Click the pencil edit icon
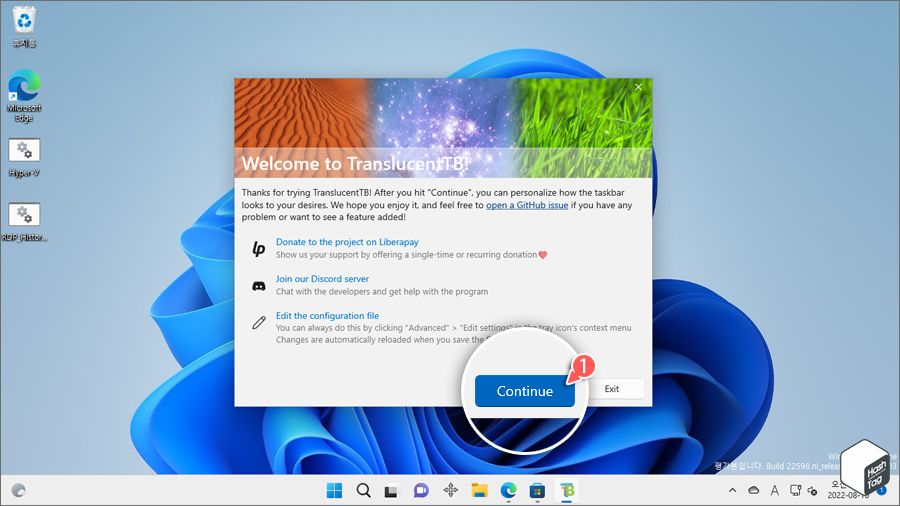 point(259,322)
